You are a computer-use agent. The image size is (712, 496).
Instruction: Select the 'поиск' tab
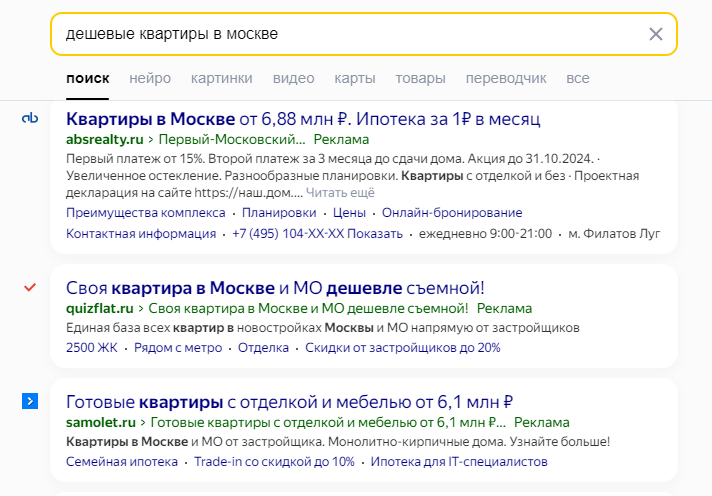[88, 78]
